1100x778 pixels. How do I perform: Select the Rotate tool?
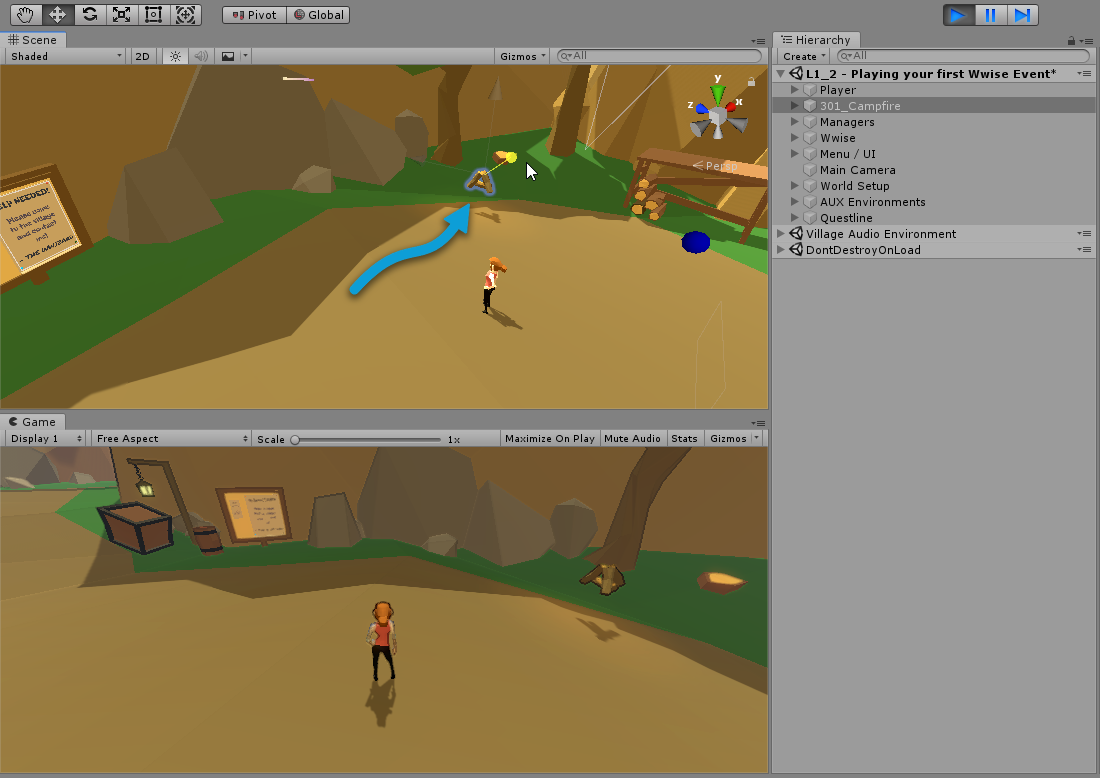click(90, 15)
